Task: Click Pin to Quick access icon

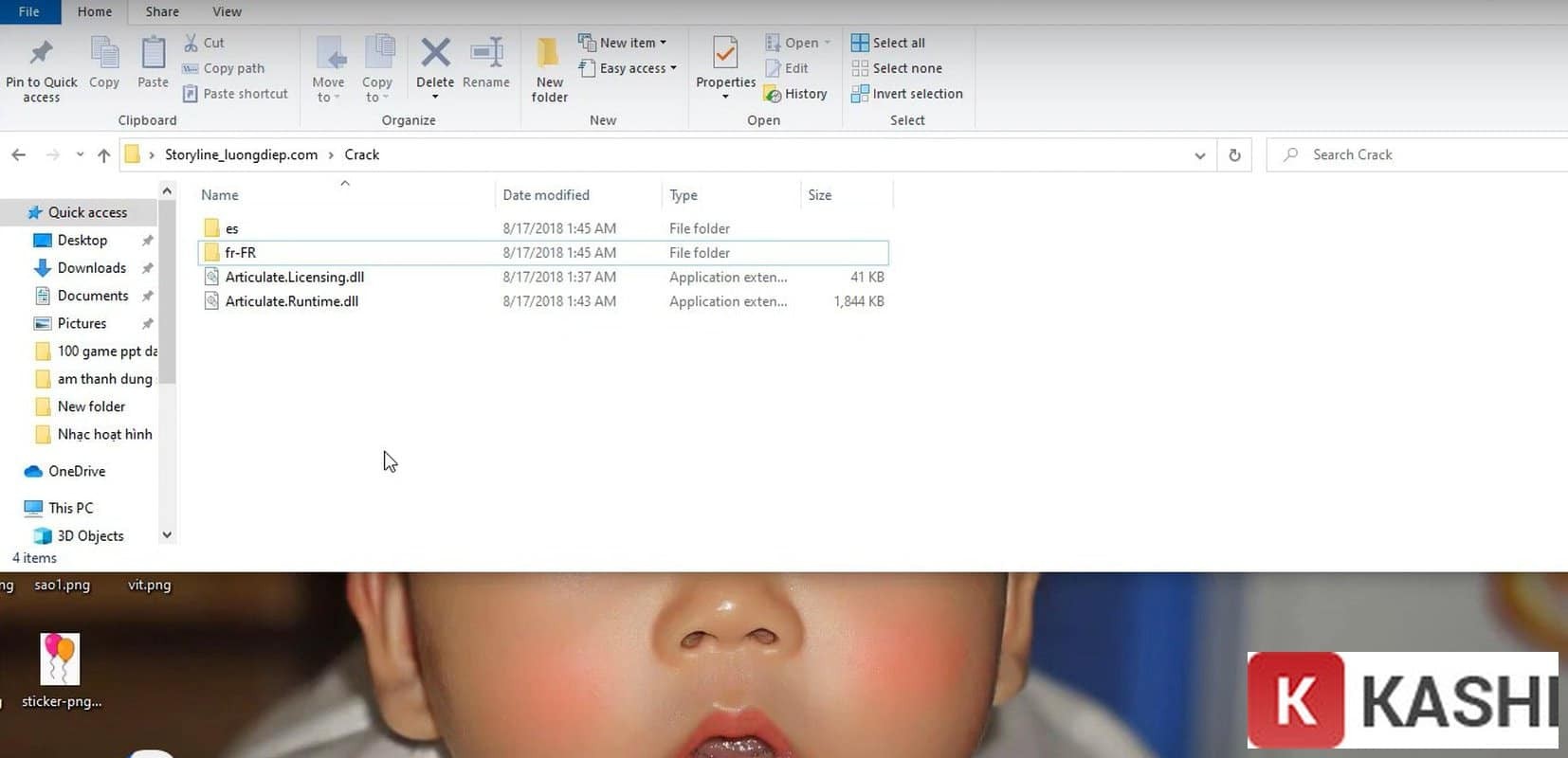Action: click(41, 53)
